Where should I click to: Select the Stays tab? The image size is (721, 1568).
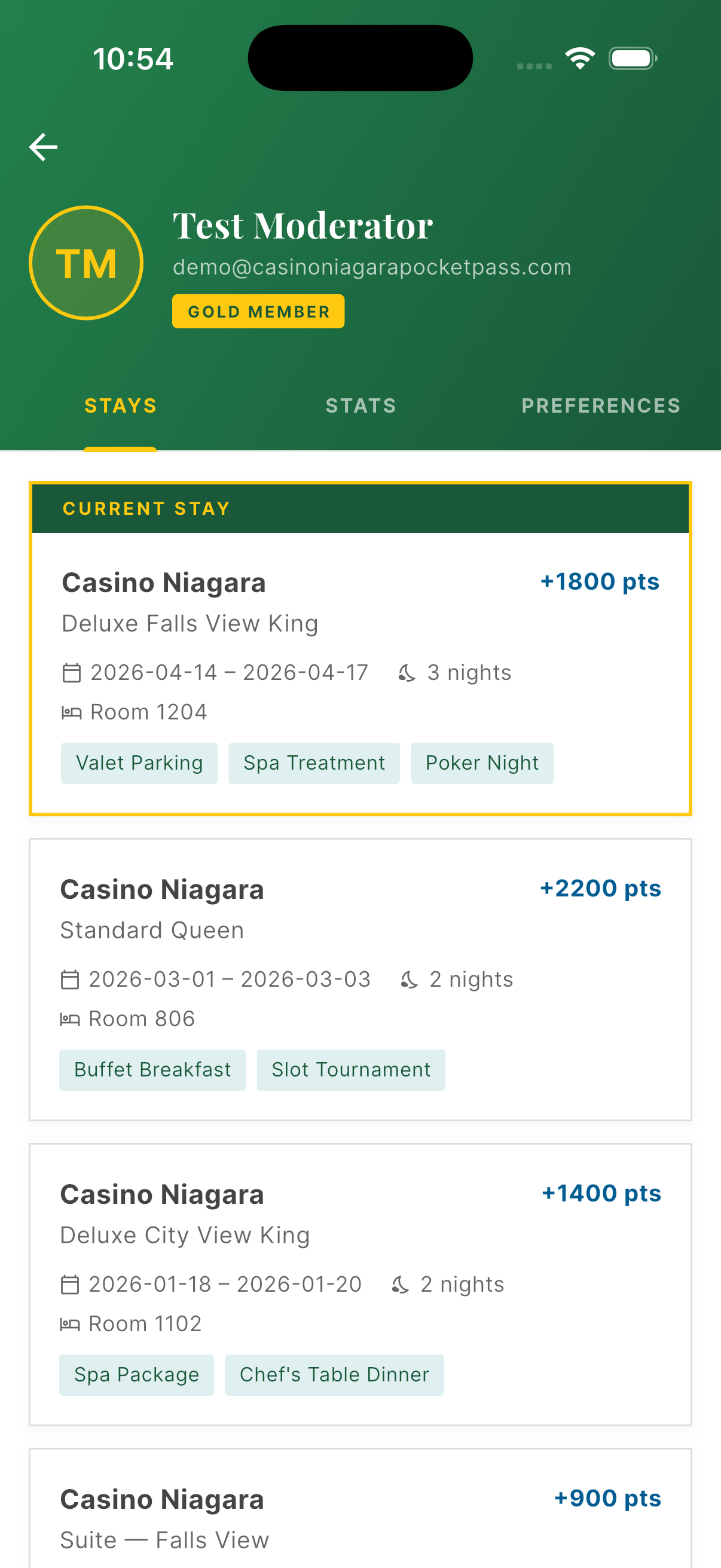pos(121,406)
